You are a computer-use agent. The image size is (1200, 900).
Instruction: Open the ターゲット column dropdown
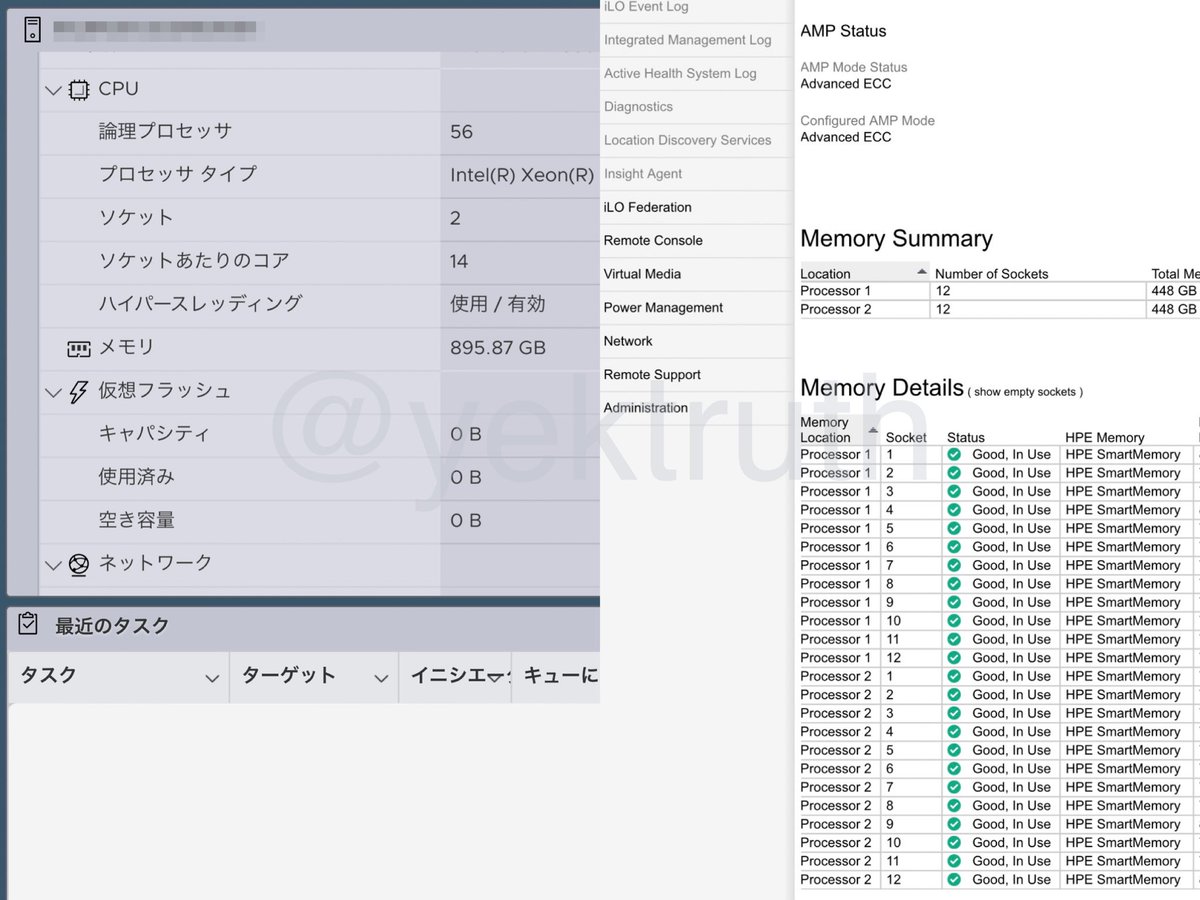(380, 679)
